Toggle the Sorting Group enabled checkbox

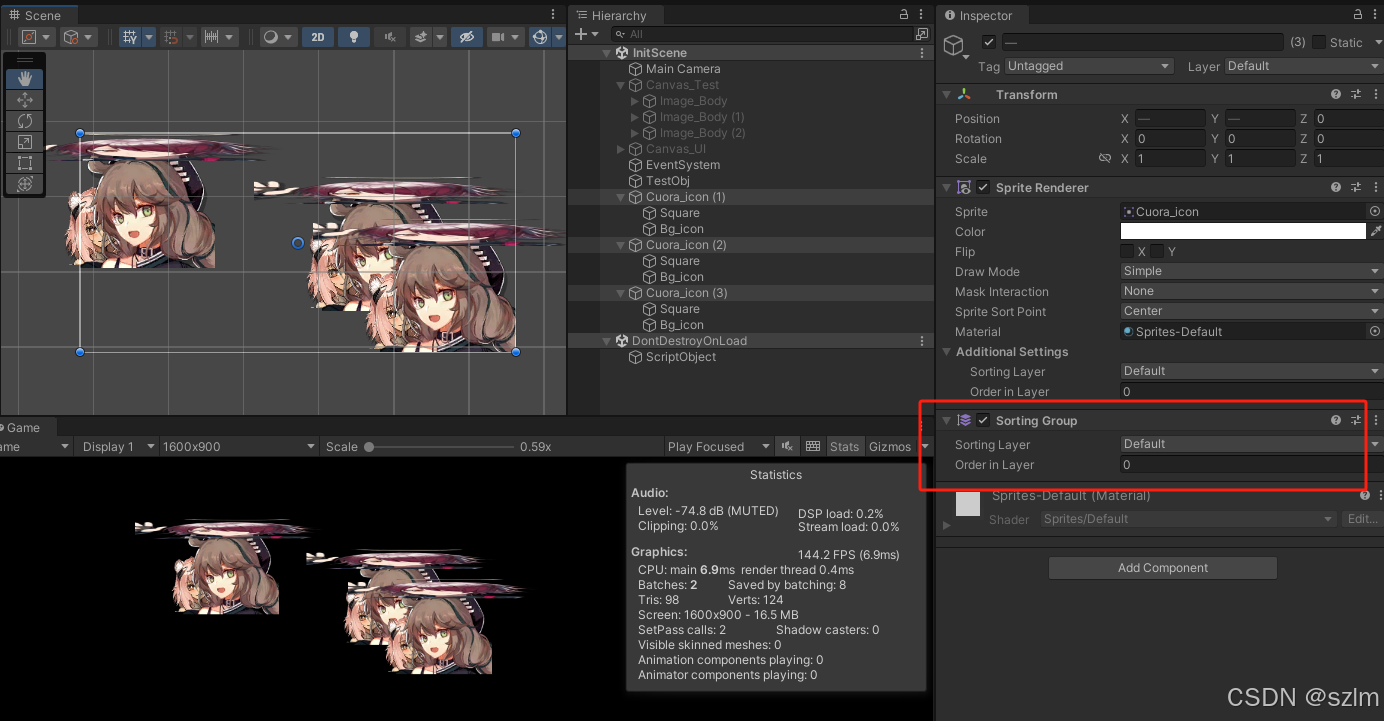[983, 420]
